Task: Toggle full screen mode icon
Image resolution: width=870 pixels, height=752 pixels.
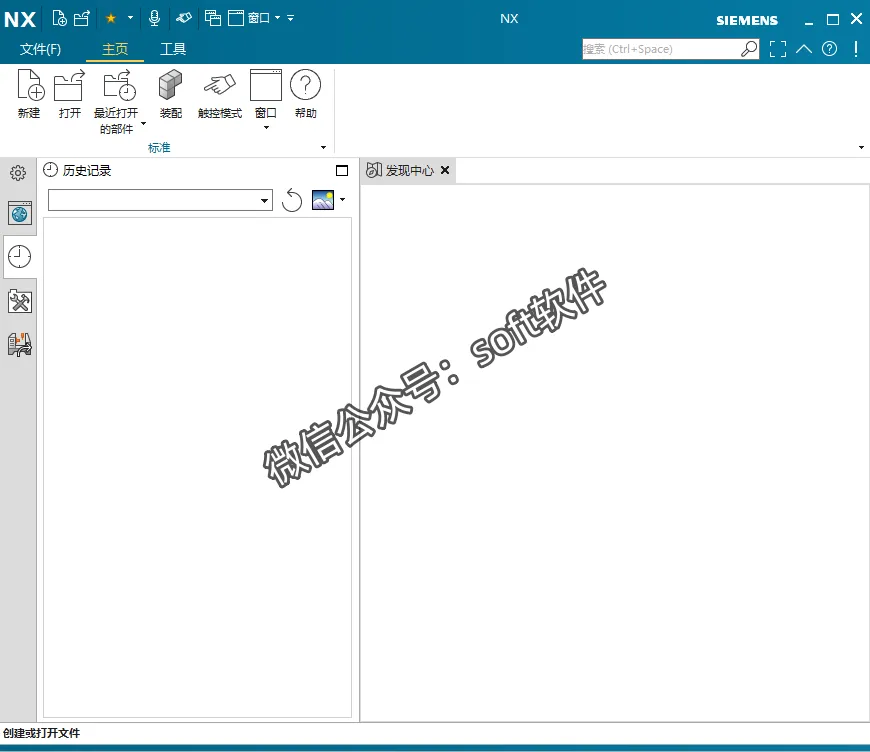Action: (x=778, y=49)
